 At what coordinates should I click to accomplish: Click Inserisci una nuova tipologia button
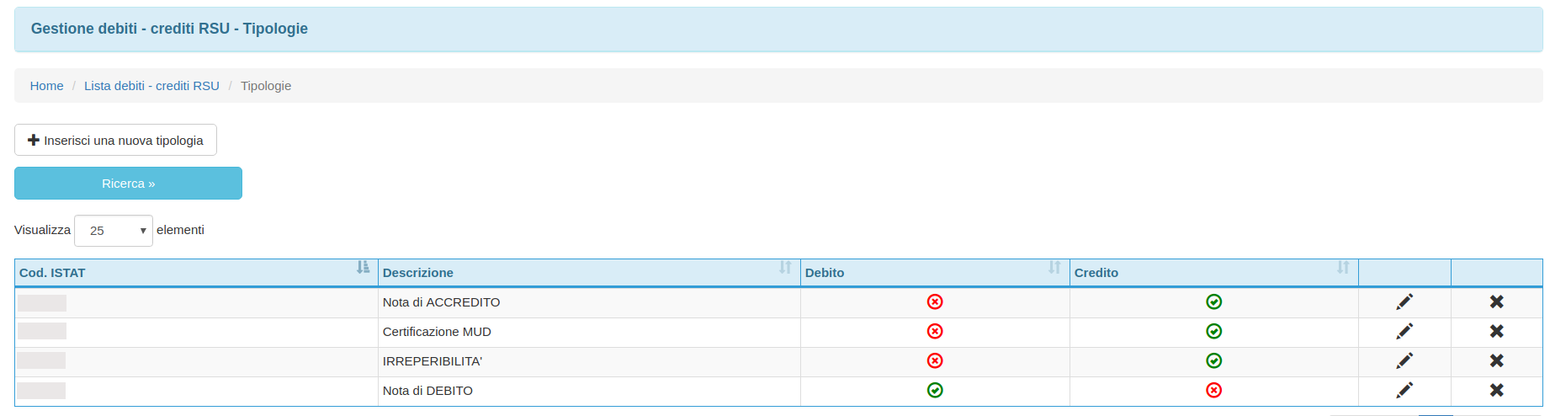click(x=115, y=141)
